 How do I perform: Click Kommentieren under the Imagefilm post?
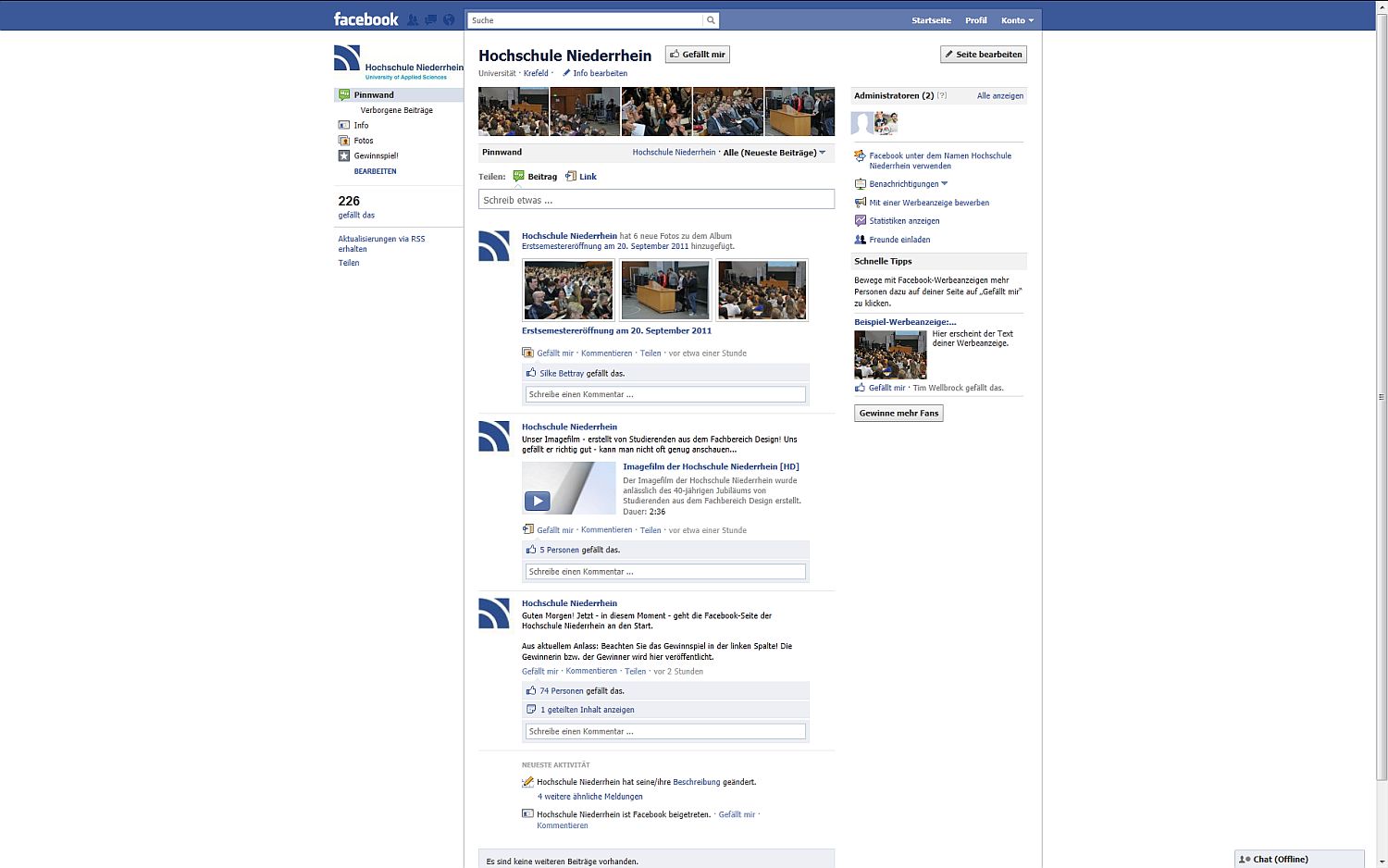(606, 530)
